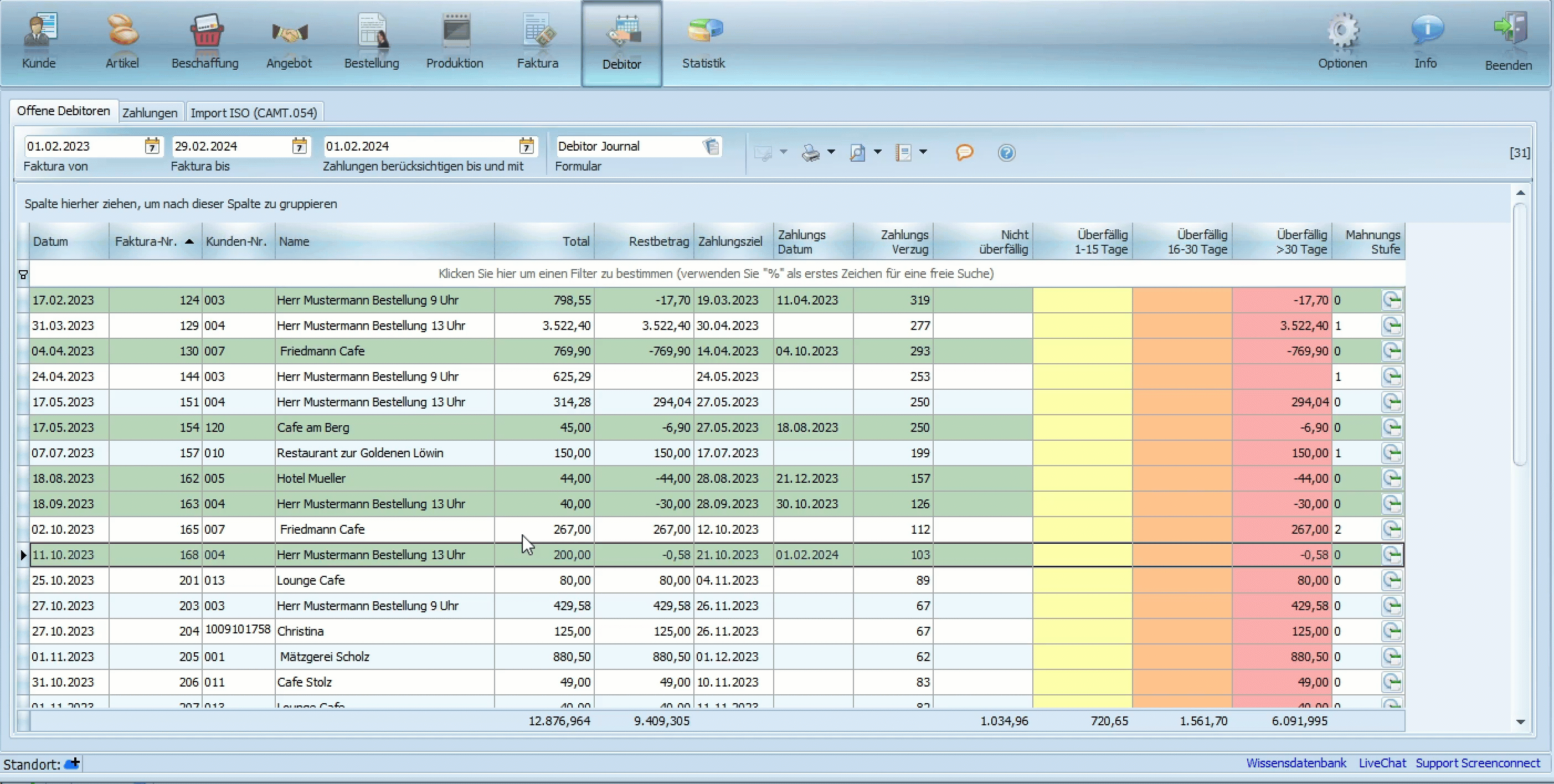
Task: Click the print/export toolbar icon
Action: (808, 152)
